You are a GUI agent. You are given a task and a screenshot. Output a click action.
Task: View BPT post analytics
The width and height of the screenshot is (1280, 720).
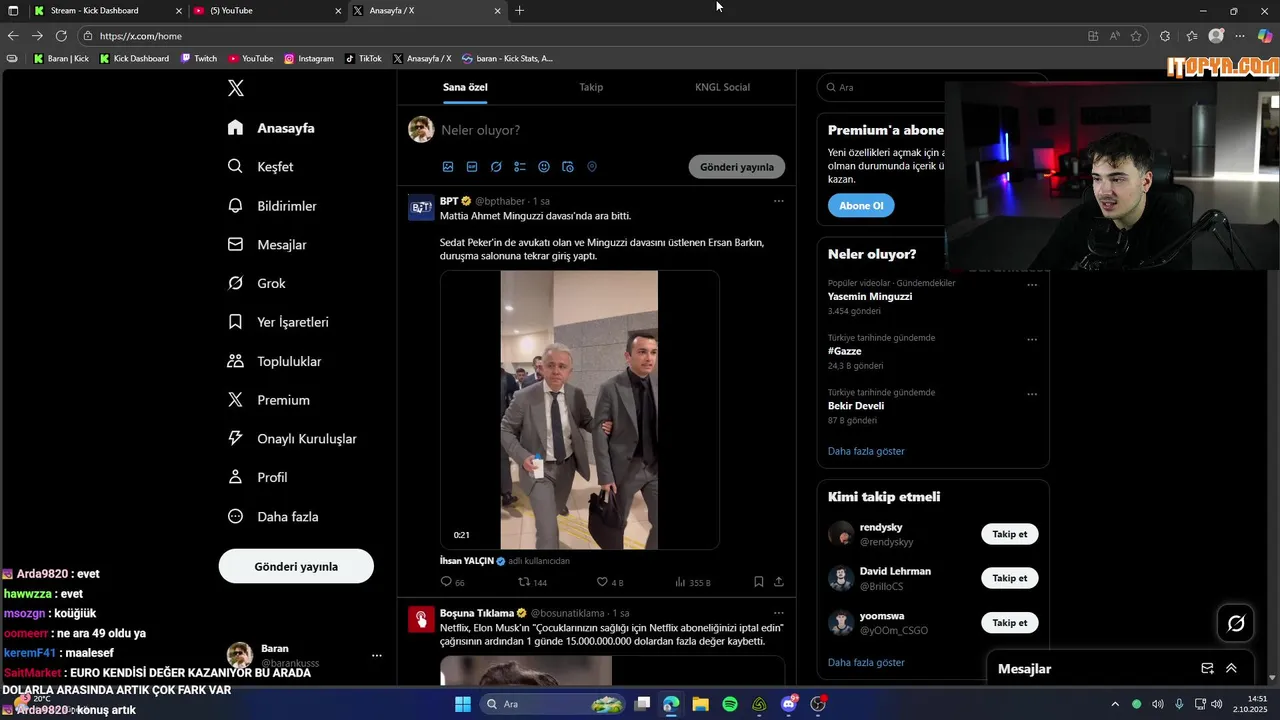[693, 582]
